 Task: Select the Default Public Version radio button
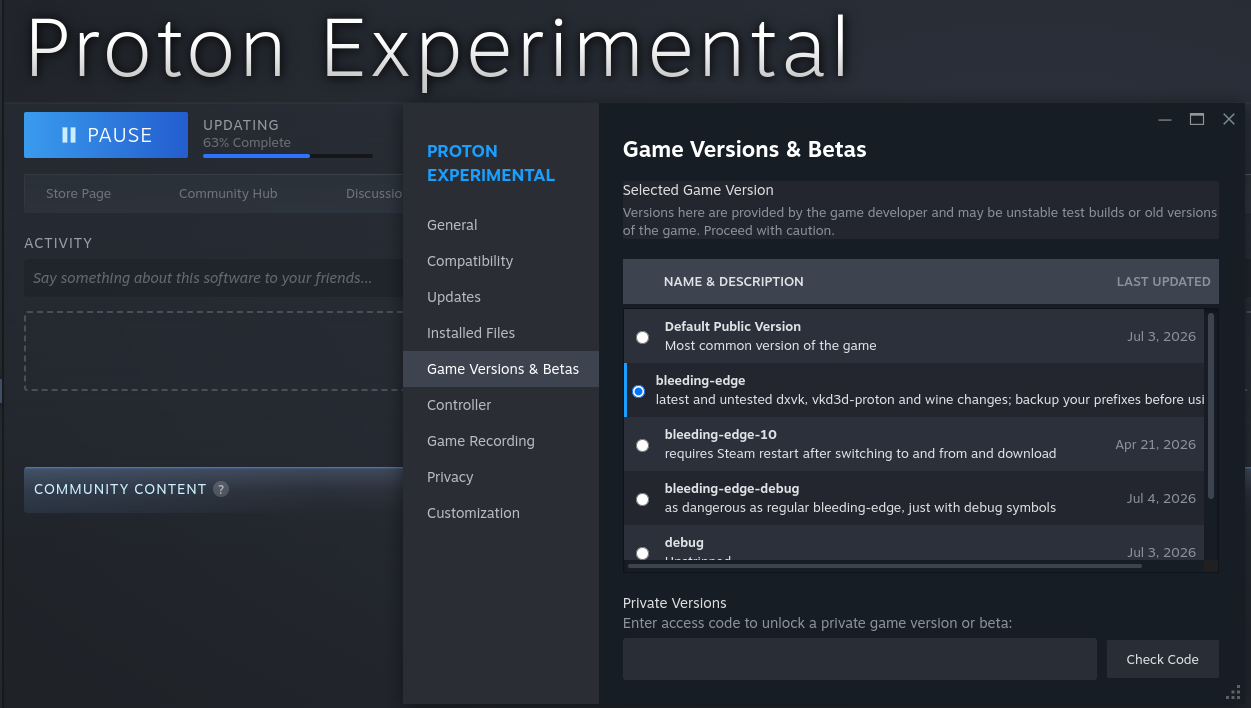(x=642, y=337)
